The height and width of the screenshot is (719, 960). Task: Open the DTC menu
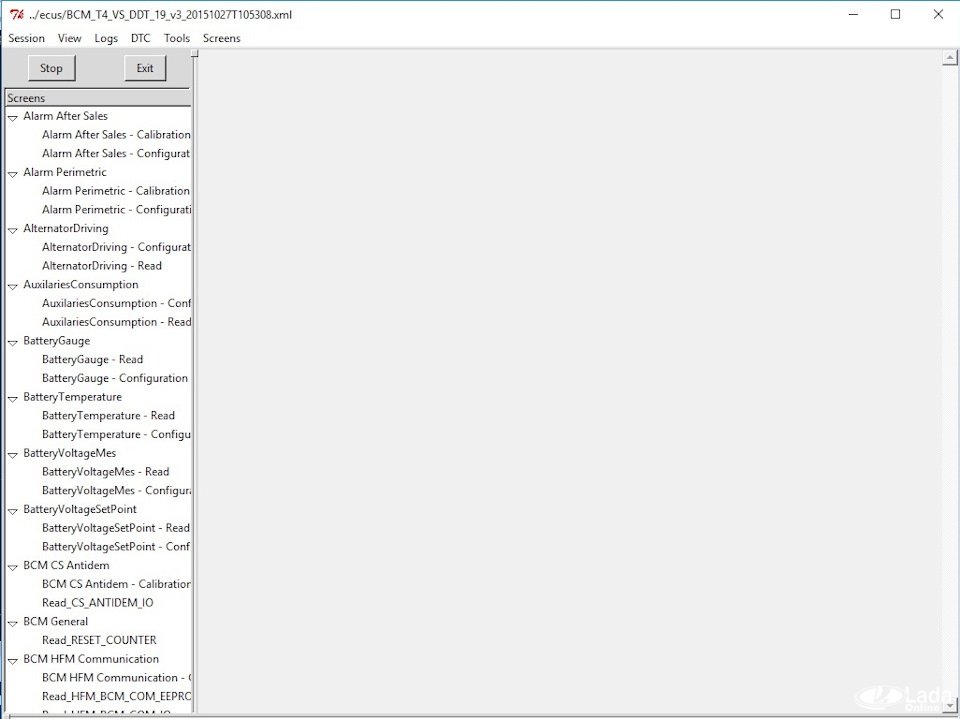click(x=140, y=38)
